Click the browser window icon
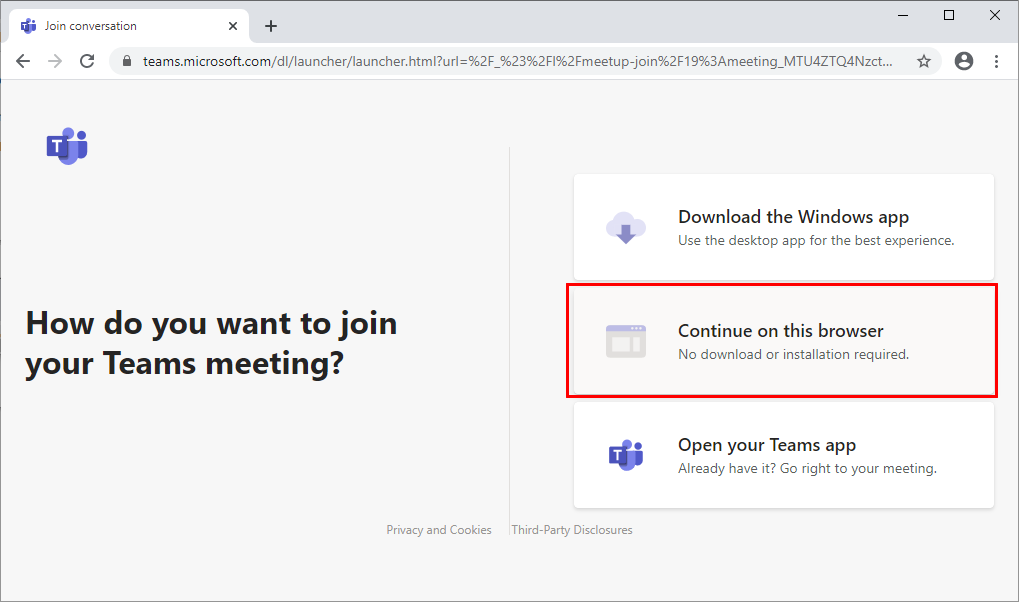This screenshot has height=602, width=1019. pyautogui.click(x=626, y=341)
